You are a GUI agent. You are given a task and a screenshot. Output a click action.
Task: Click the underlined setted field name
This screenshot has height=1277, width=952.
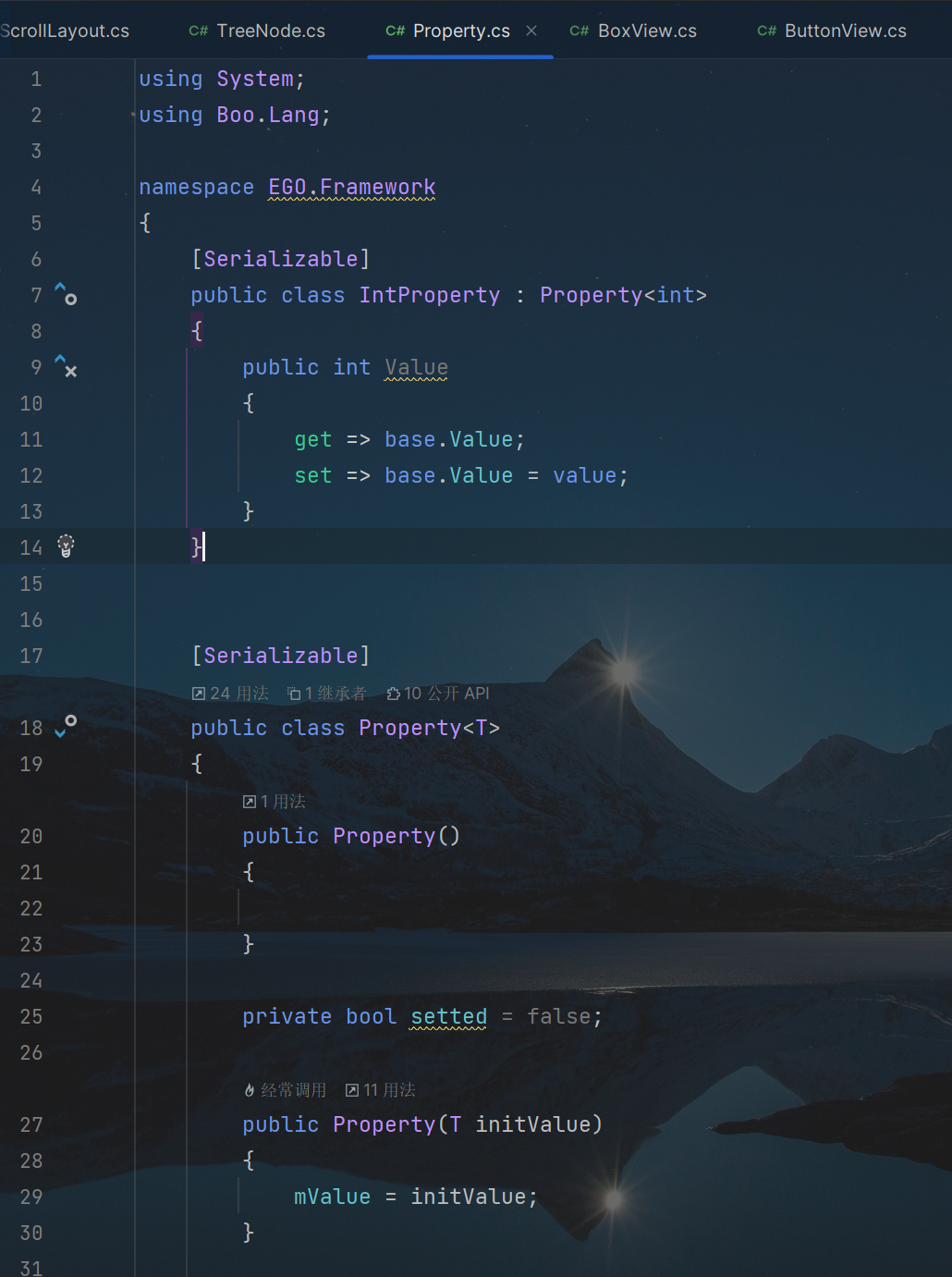pos(448,1016)
